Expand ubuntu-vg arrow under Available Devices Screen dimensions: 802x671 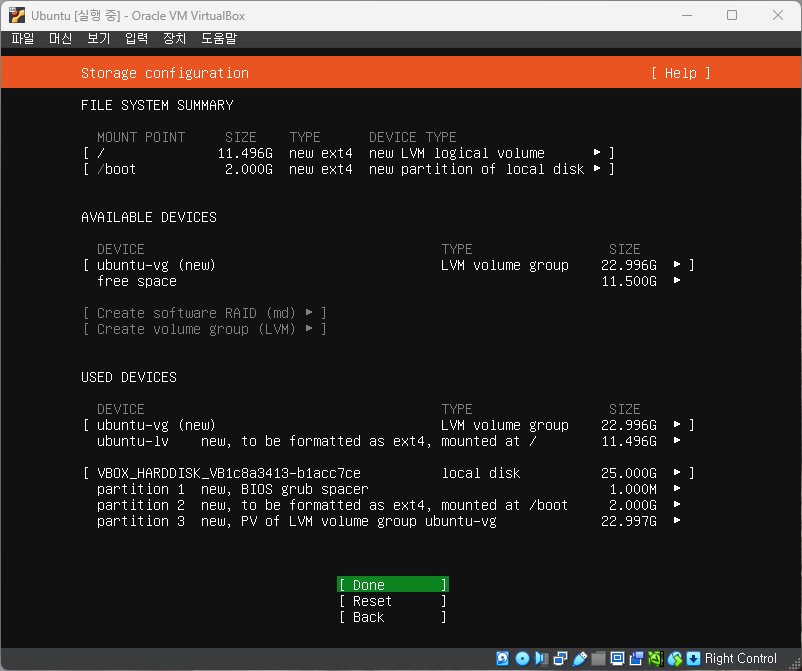tap(677, 264)
